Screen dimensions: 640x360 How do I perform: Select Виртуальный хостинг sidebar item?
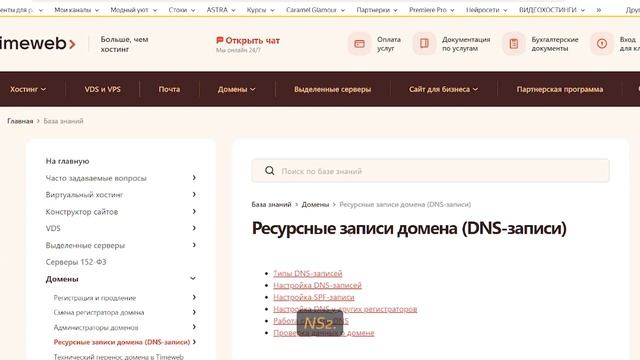pyautogui.click(x=84, y=195)
